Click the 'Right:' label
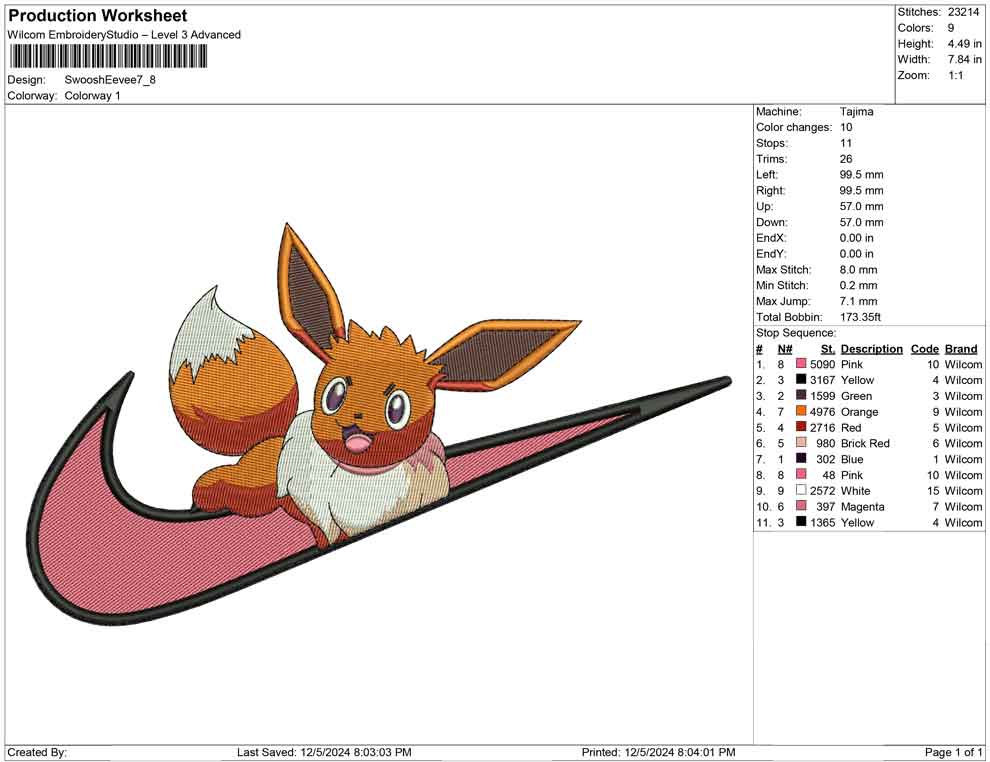 tap(770, 191)
